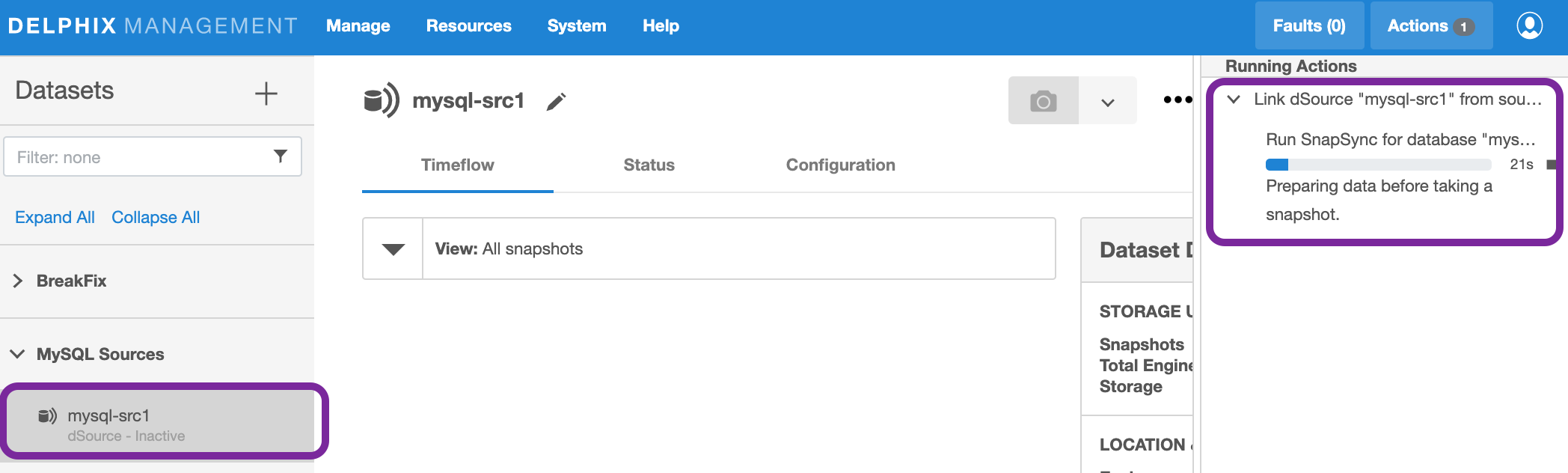Click the dSource icon next to the mysql-src1 title
Screen dimensions: 1568x473
tap(381, 100)
